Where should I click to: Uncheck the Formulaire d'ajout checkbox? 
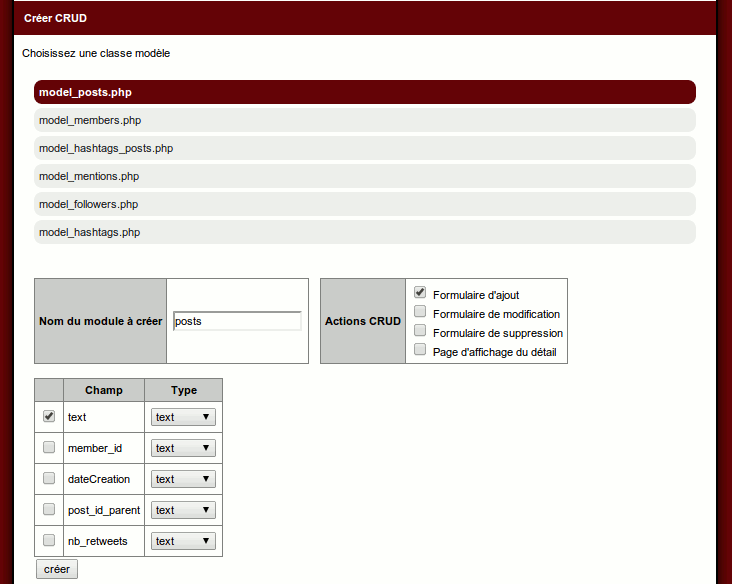[x=421, y=293]
